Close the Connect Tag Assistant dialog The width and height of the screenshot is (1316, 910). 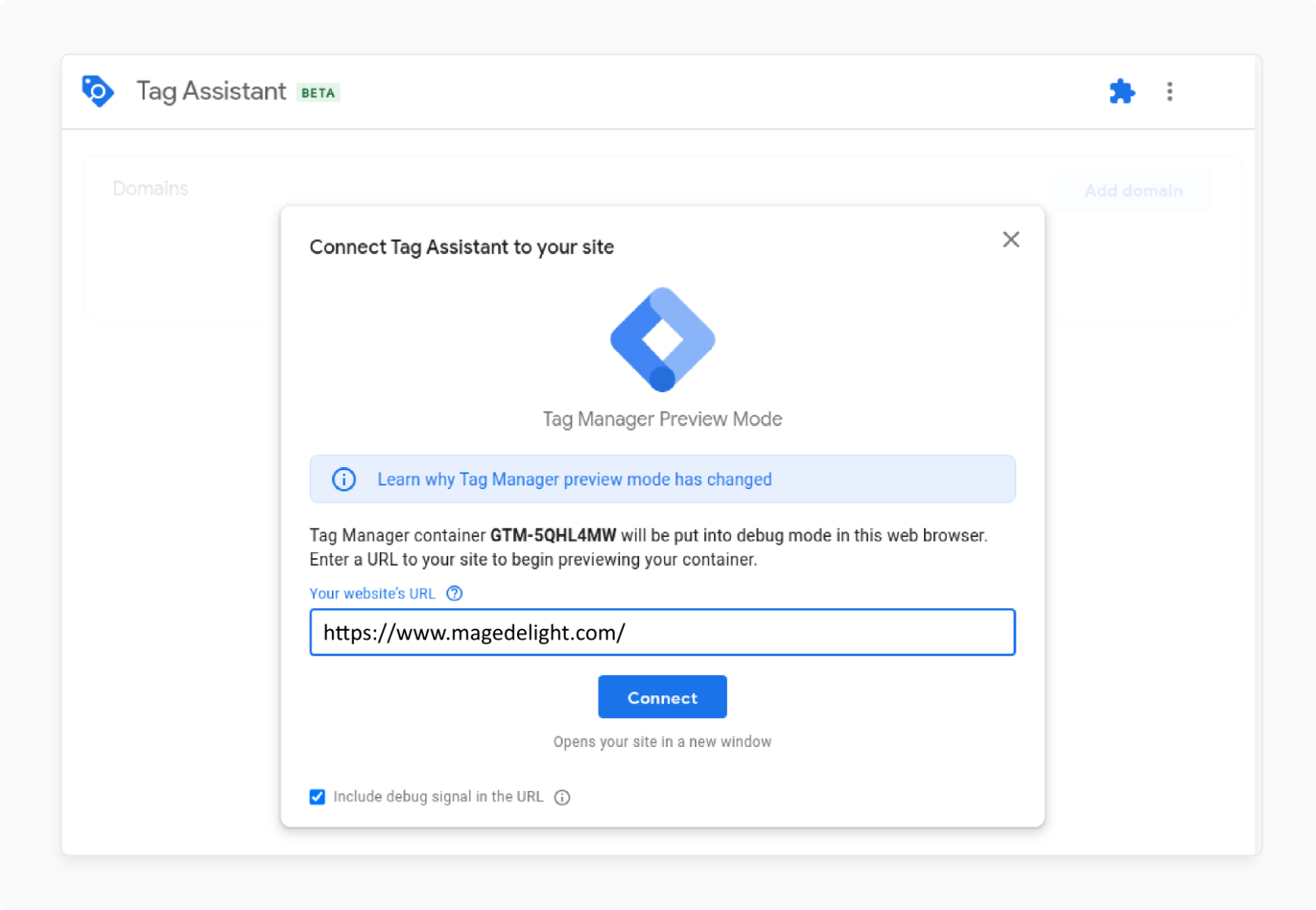[x=1010, y=240]
